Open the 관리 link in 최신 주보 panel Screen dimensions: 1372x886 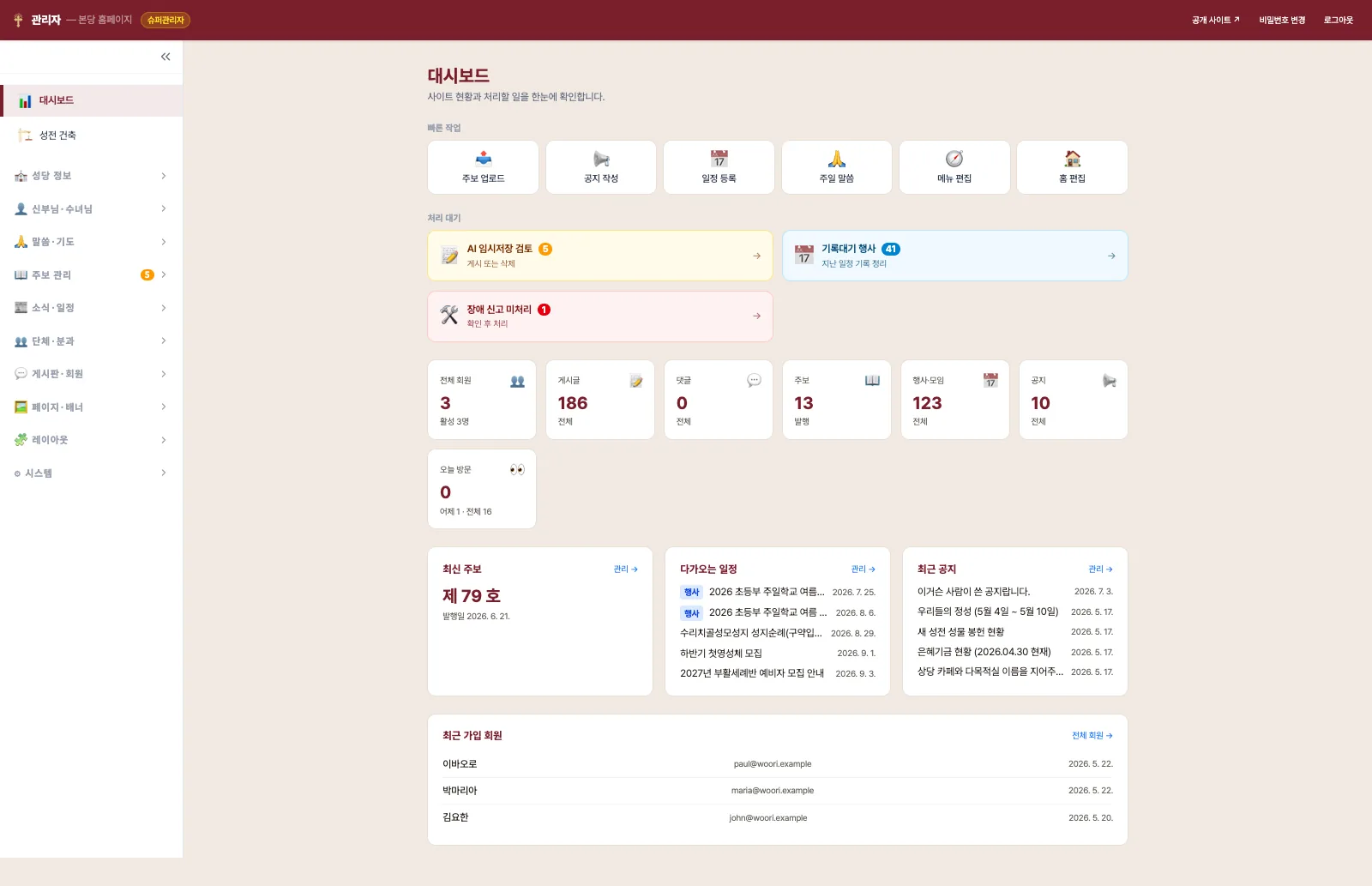(626, 570)
